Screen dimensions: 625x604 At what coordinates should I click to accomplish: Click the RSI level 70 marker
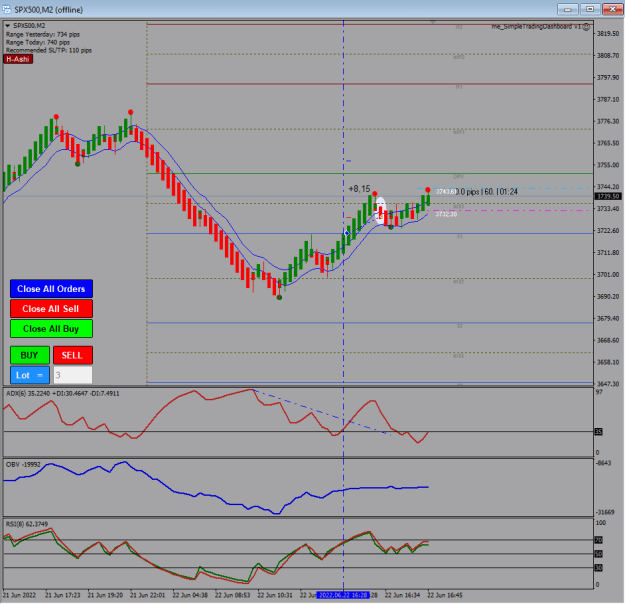[598, 540]
